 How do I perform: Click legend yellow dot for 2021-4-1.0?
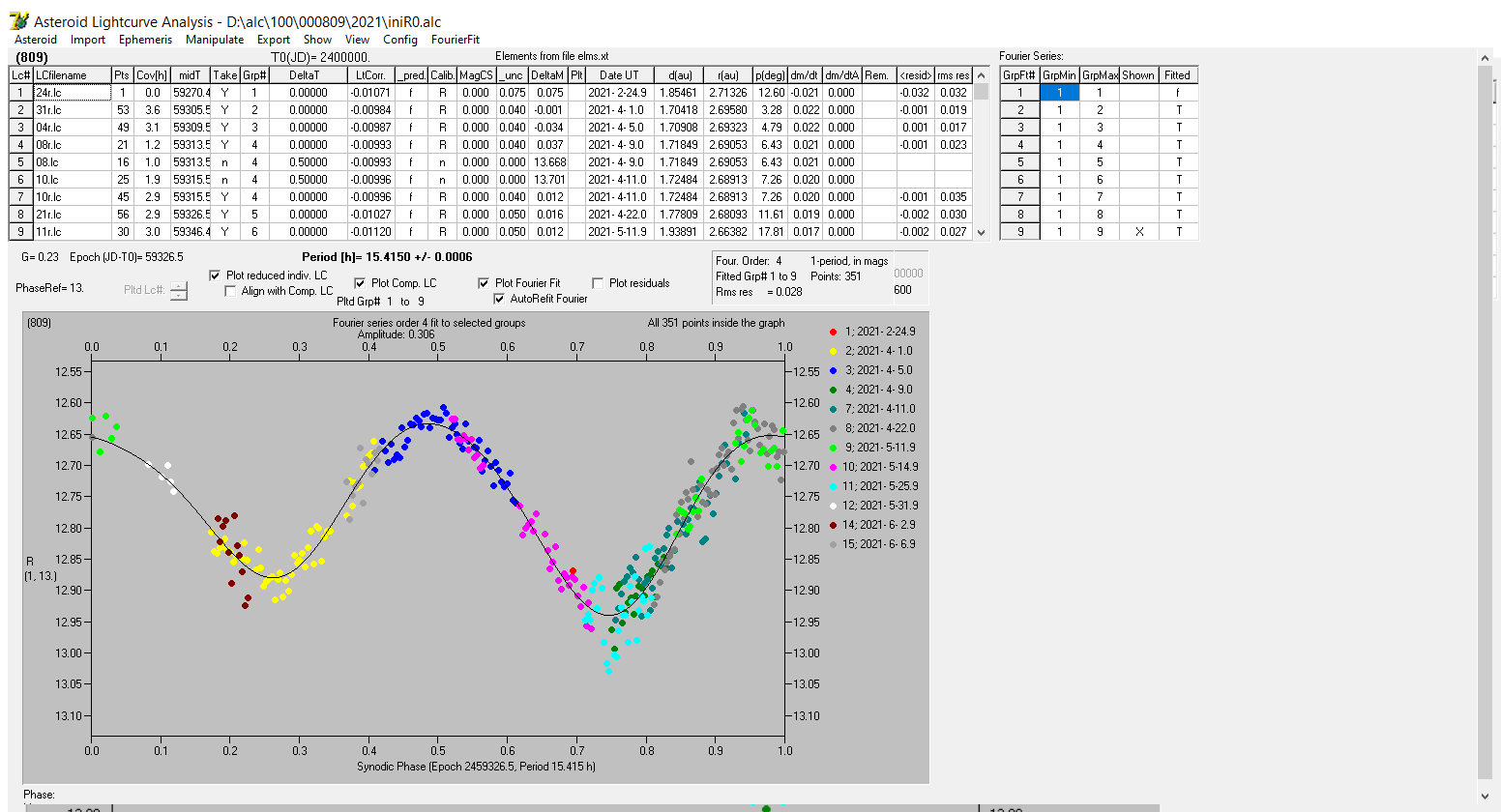click(x=833, y=351)
